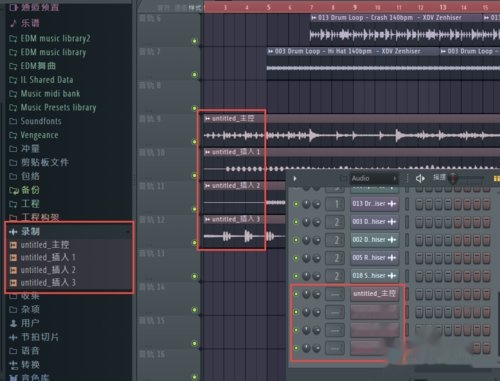500x381 pixels.
Task: Click the volume knob of 003 D..hiser channel
Action: point(317,222)
